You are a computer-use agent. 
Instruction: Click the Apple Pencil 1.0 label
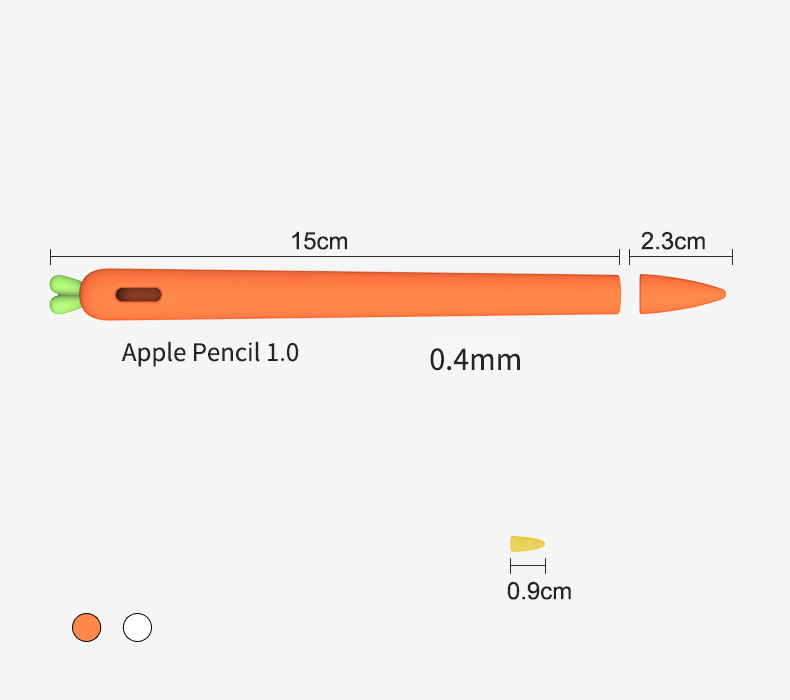210,352
